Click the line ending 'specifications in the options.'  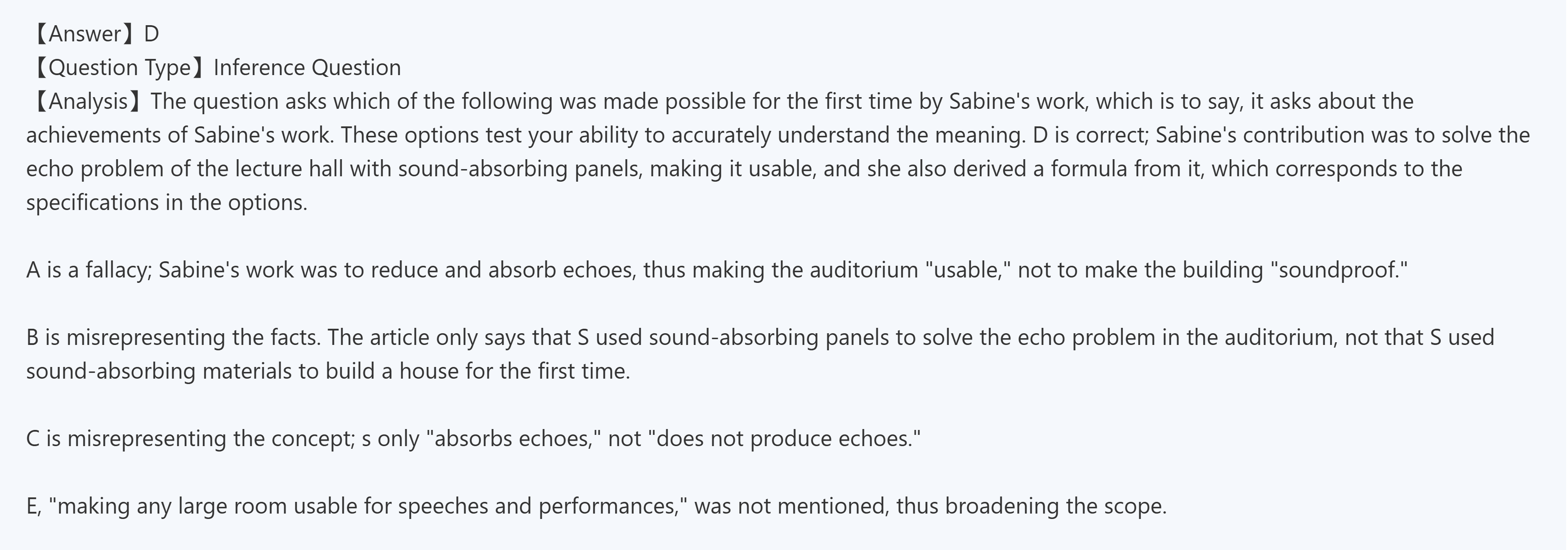(x=166, y=202)
